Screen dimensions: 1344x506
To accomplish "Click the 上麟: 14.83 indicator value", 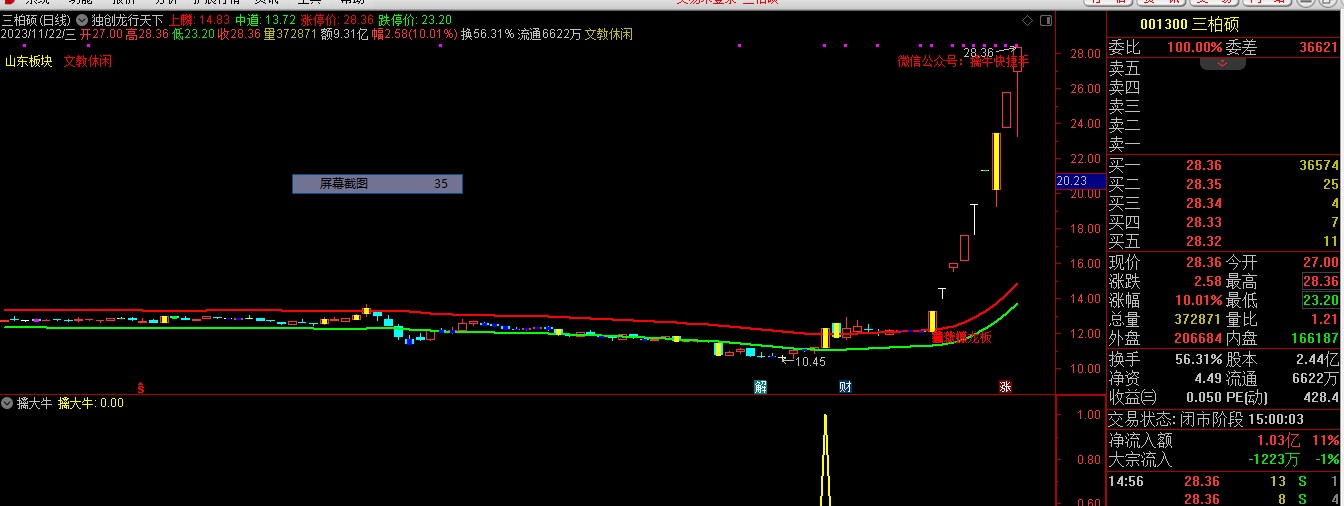I will 199,20.
